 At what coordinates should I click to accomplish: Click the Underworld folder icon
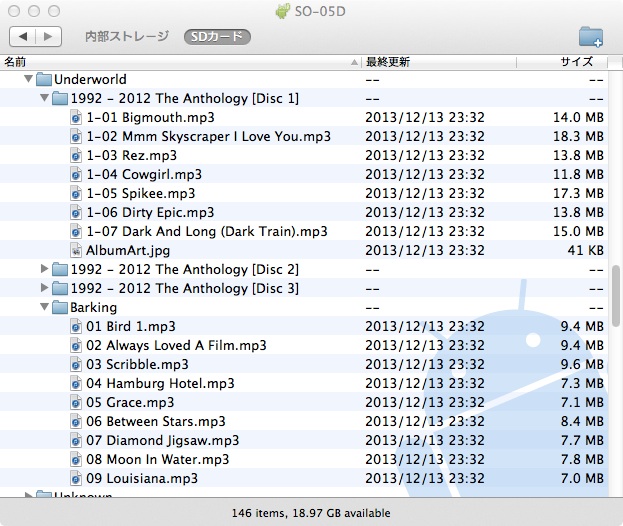click(x=44, y=79)
